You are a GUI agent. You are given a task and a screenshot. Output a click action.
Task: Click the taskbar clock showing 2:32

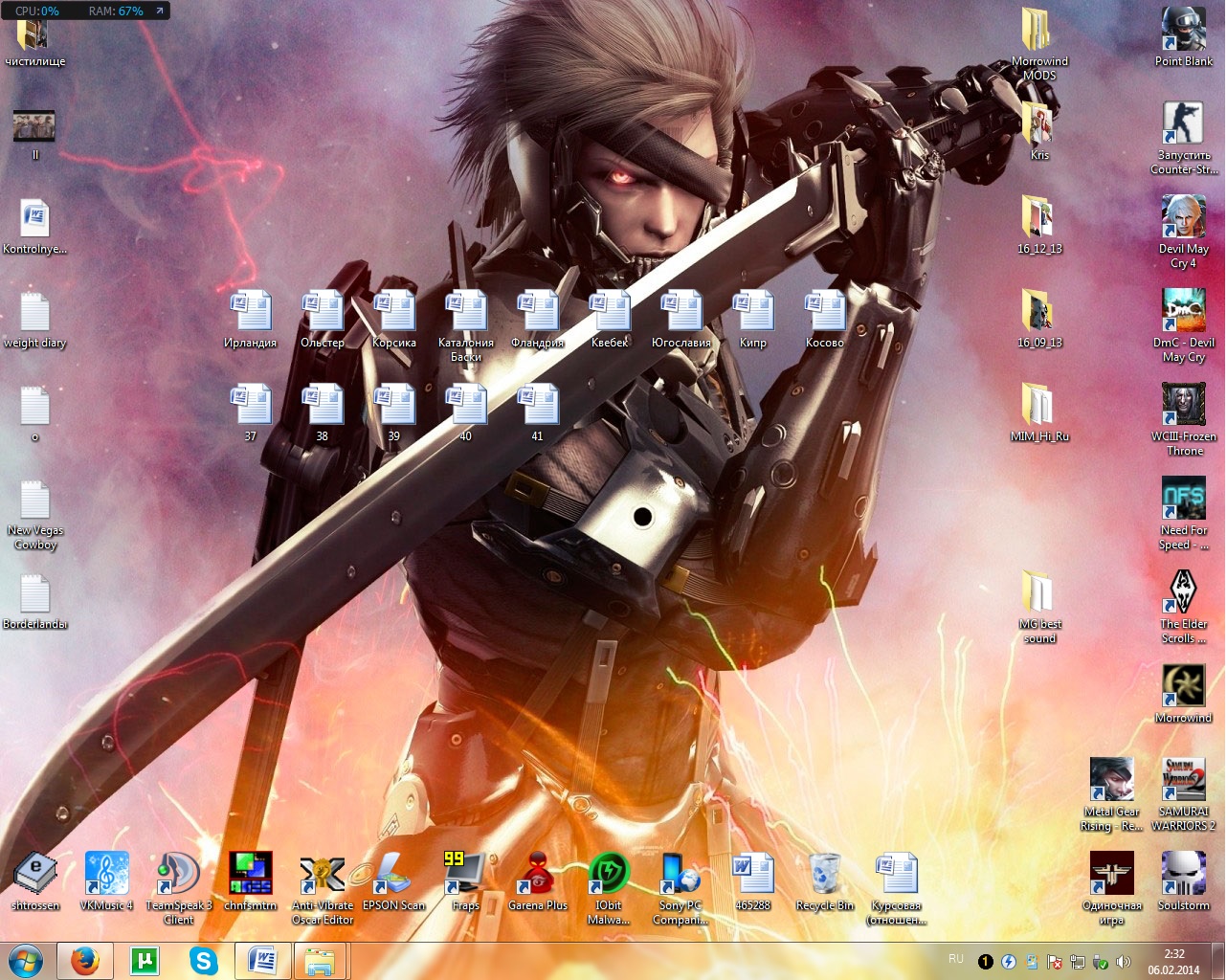click(1173, 961)
